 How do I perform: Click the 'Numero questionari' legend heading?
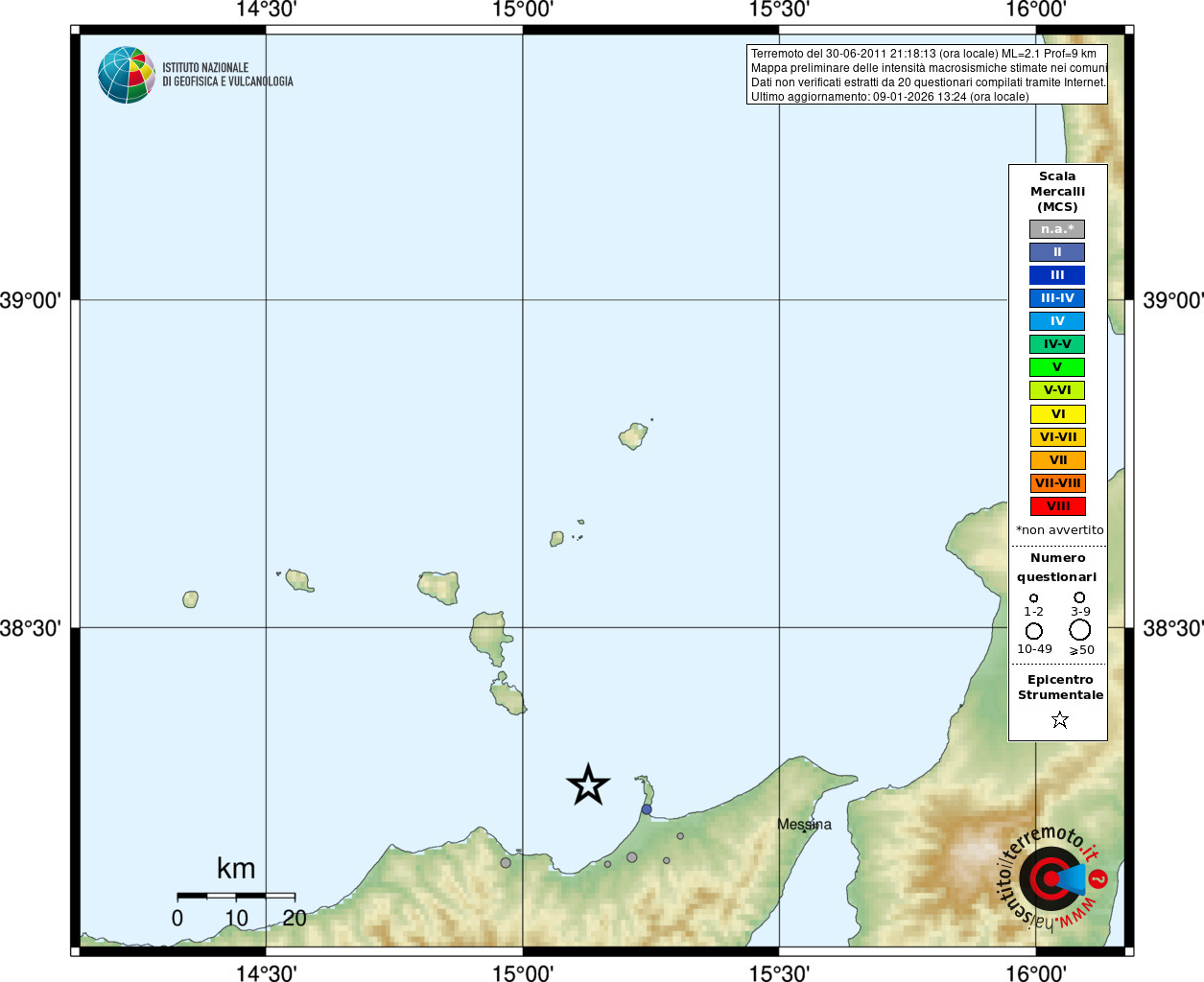click(x=1057, y=568)
